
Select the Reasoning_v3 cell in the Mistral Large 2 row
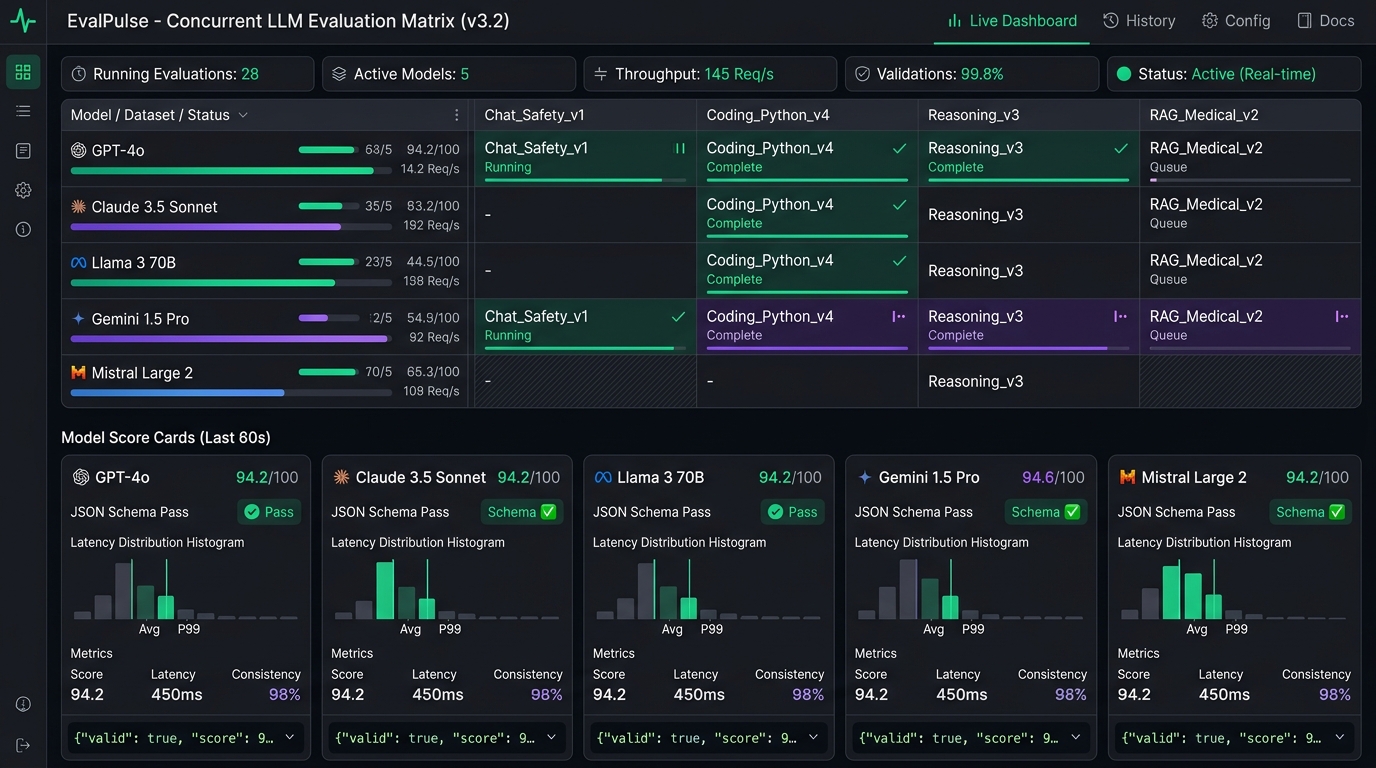coord(1028,381)
